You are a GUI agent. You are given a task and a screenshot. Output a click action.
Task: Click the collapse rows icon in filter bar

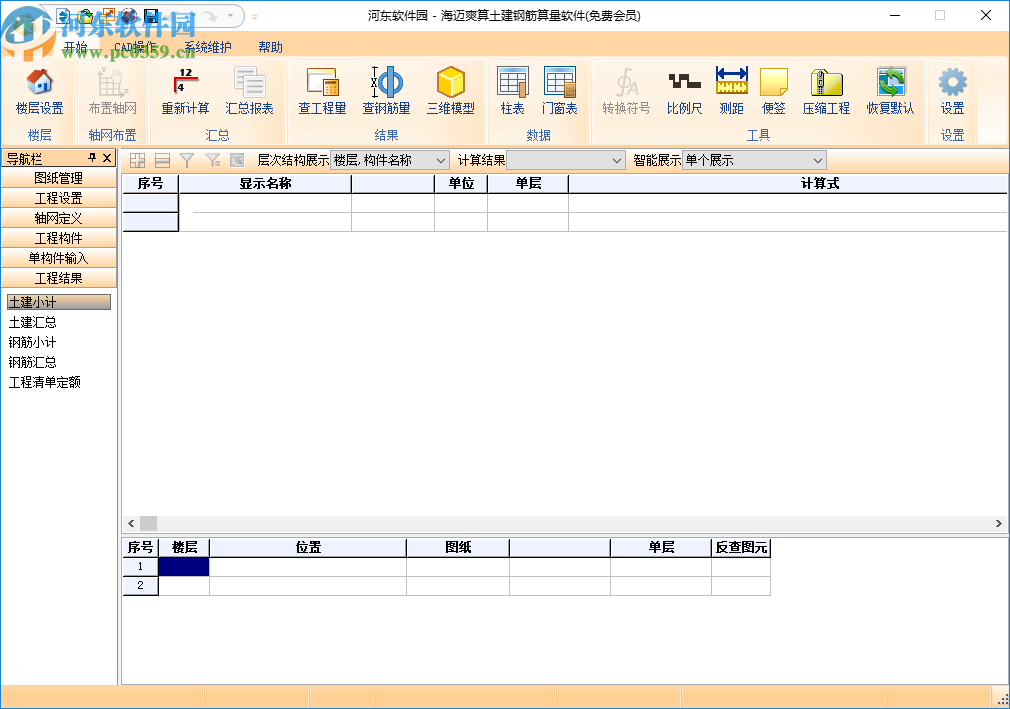pos(162,160)
